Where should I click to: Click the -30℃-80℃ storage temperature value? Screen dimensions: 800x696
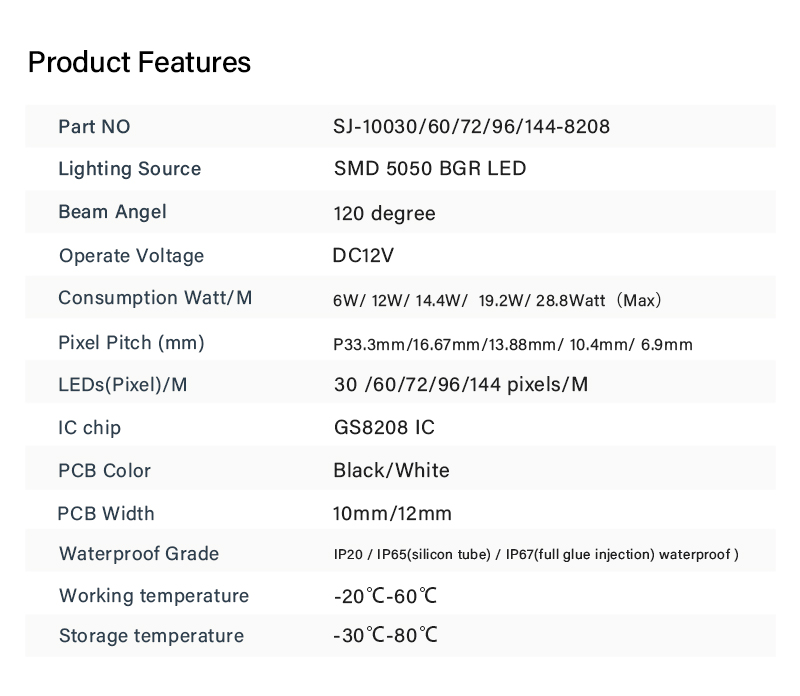coord(386,635)
